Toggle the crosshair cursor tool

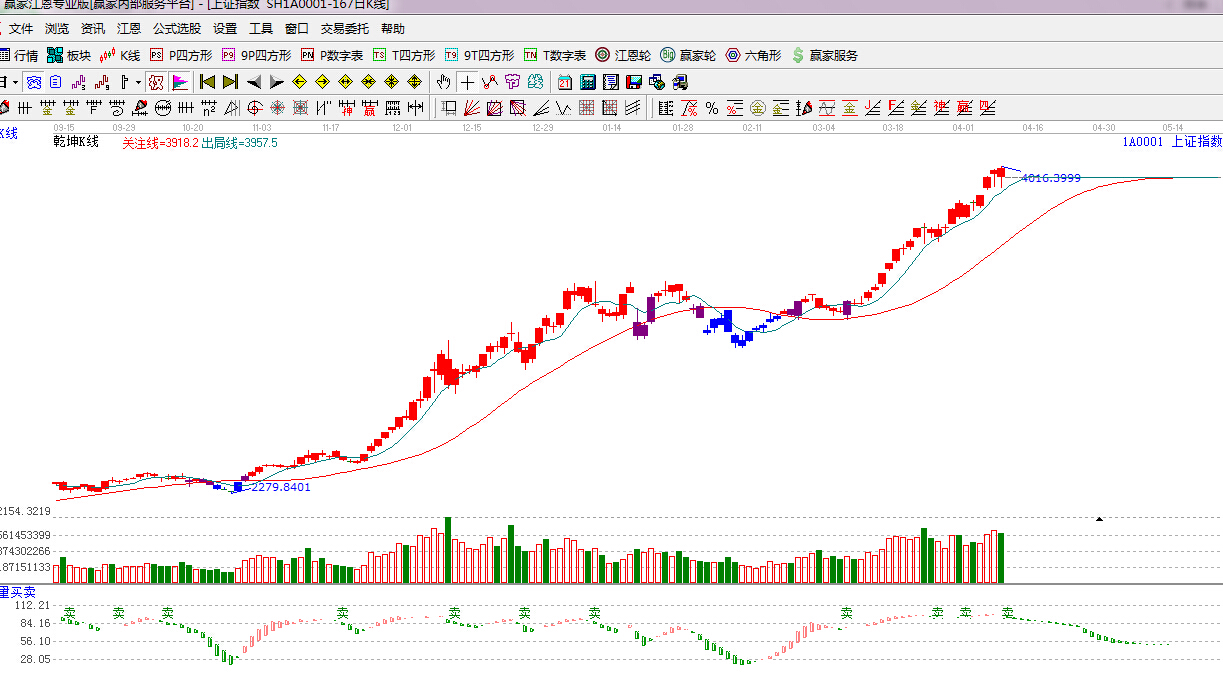tap(467, 82)
